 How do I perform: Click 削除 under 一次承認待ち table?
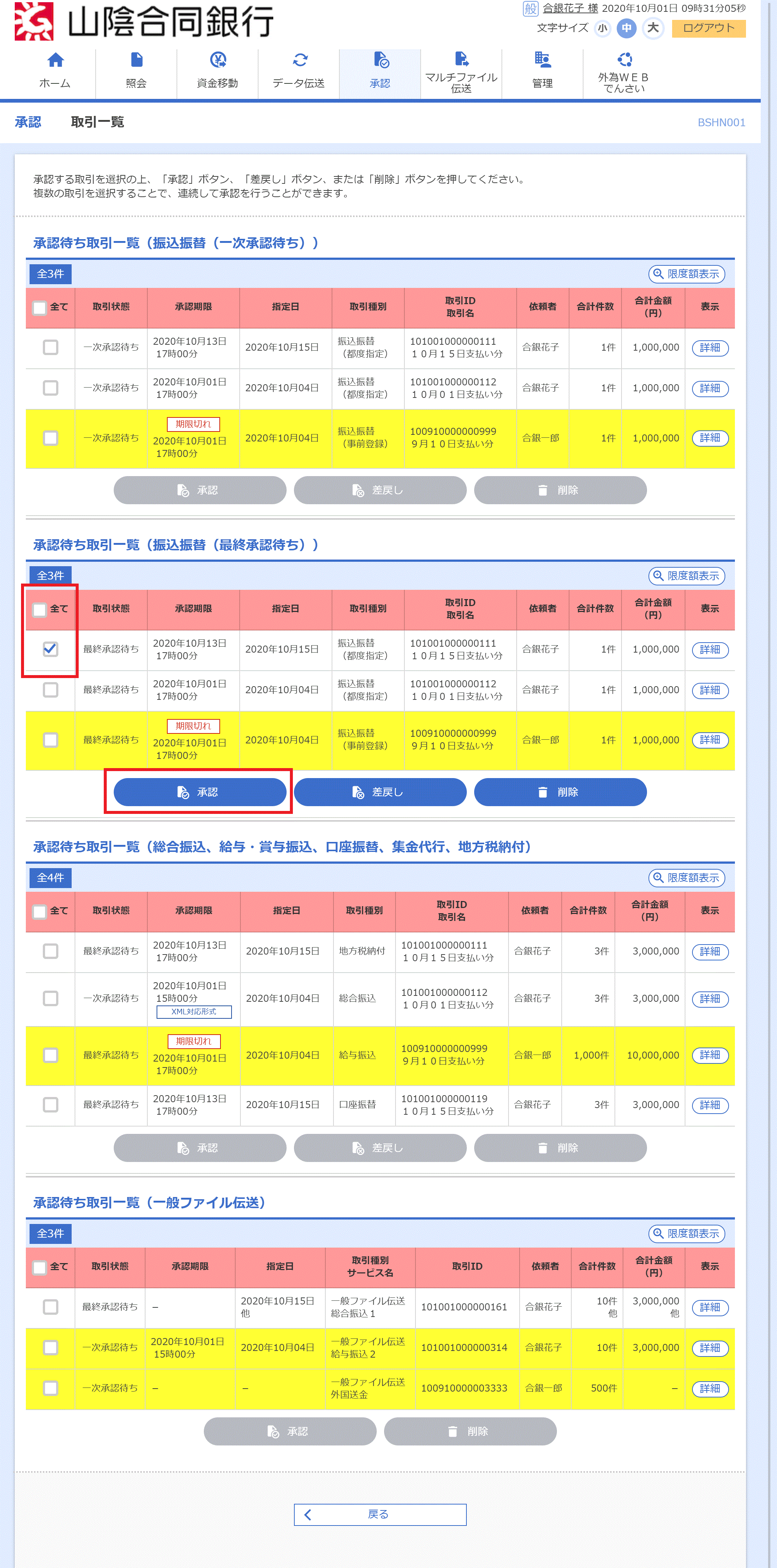560,490
